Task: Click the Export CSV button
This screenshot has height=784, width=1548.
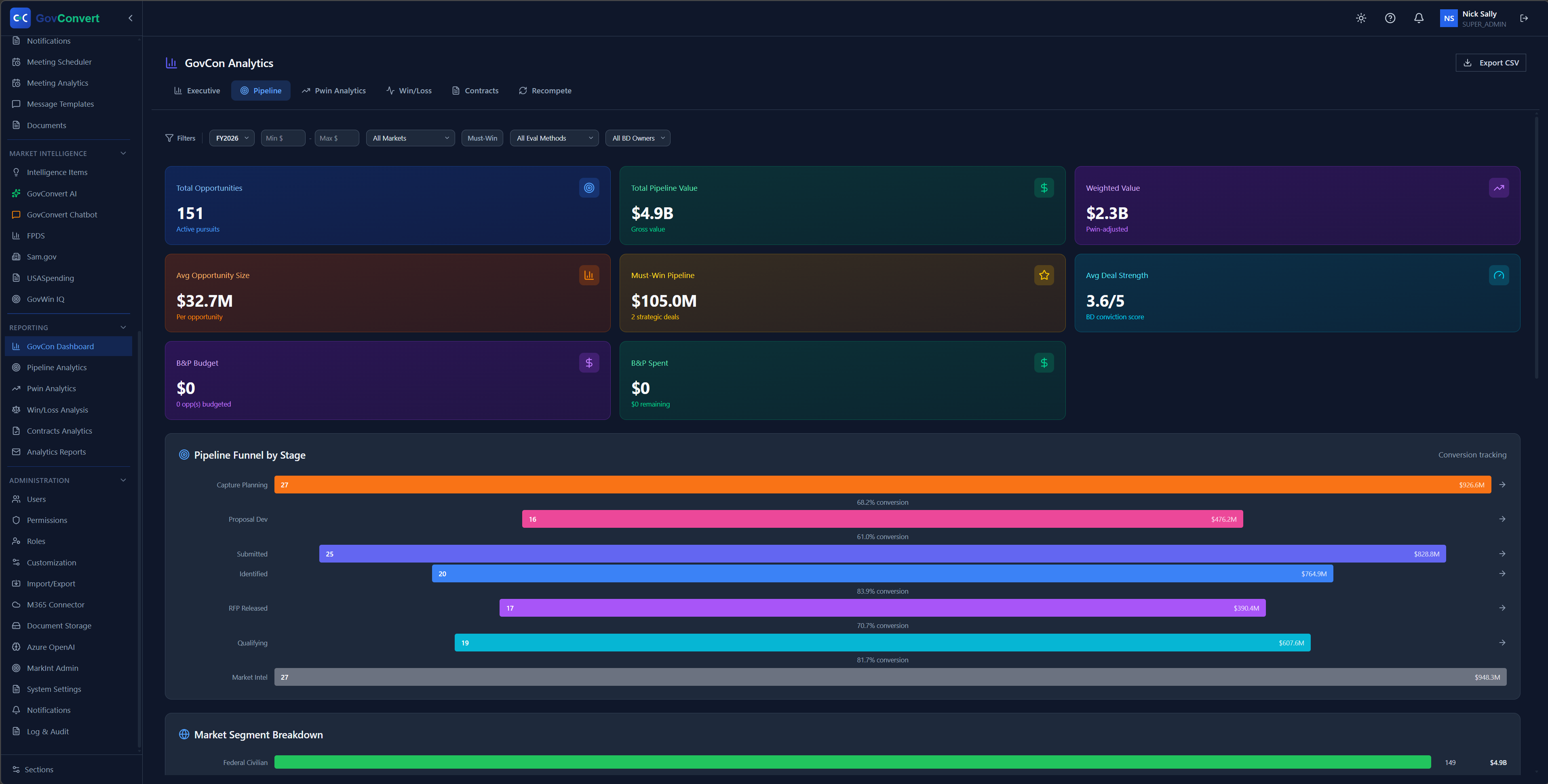Action: [1490, 63]
